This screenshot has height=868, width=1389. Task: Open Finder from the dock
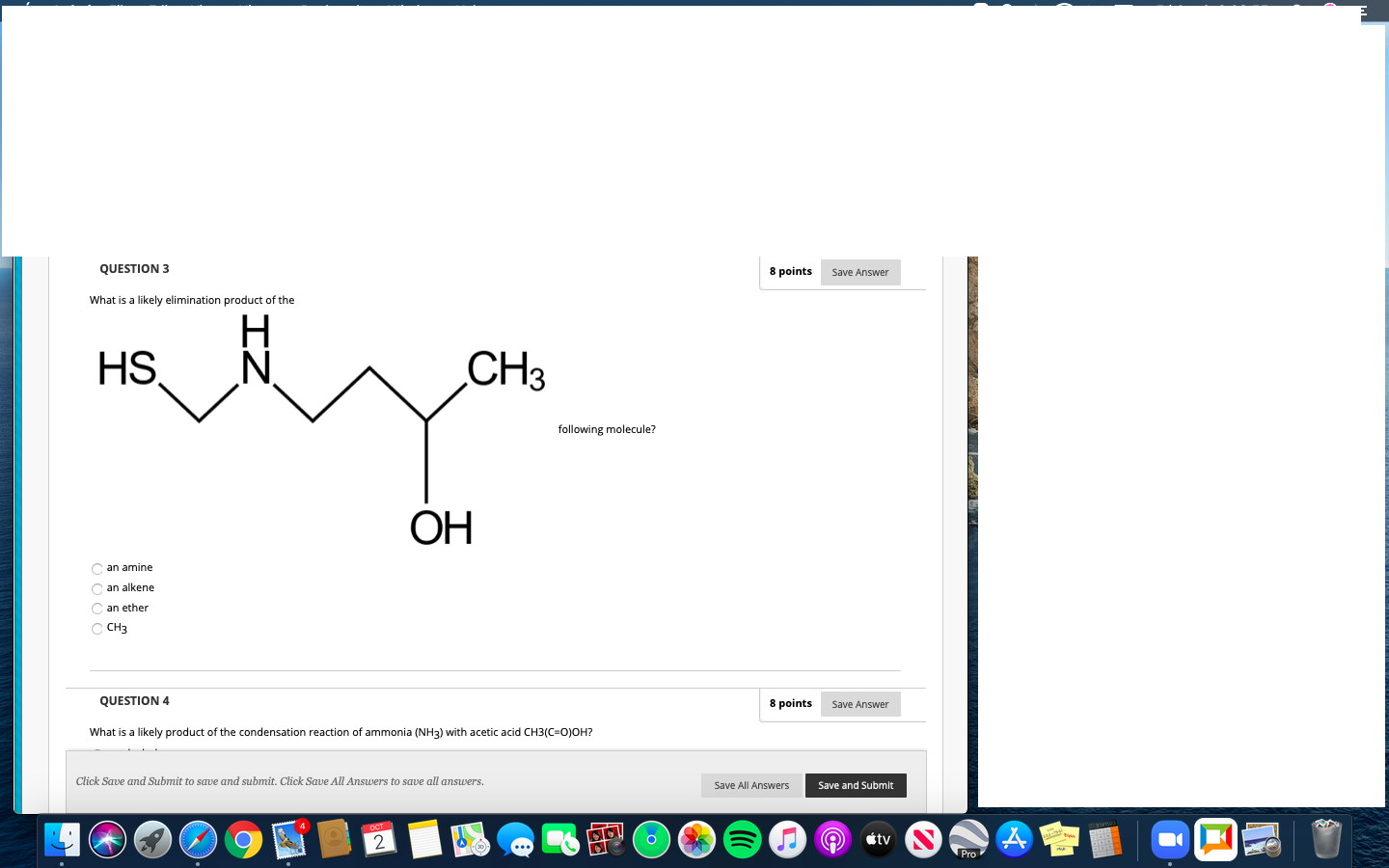(63, 840)
